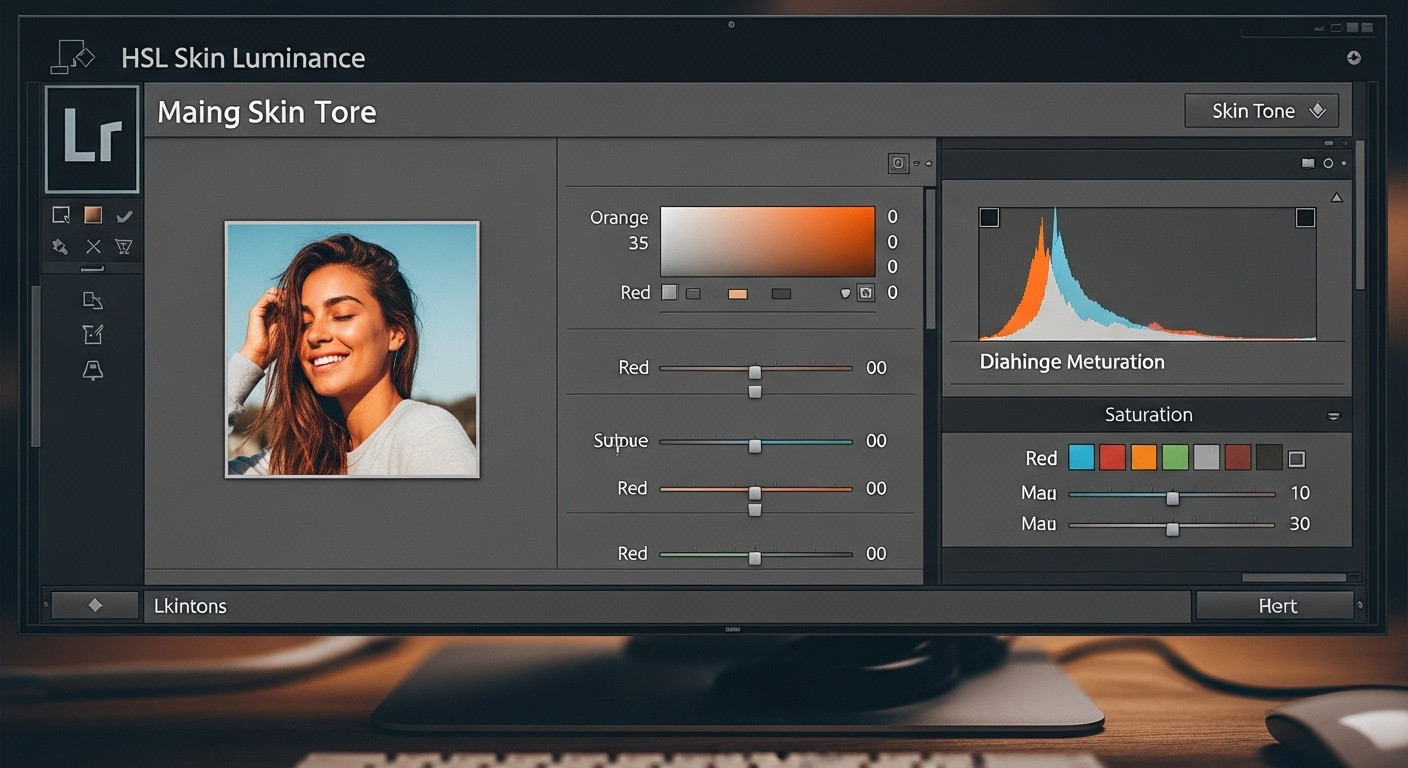This screenshot has width=1408, height=768.
Task: Click the Mau slider with value 10
Action: pyautogui.click(x=1172, y=494)
